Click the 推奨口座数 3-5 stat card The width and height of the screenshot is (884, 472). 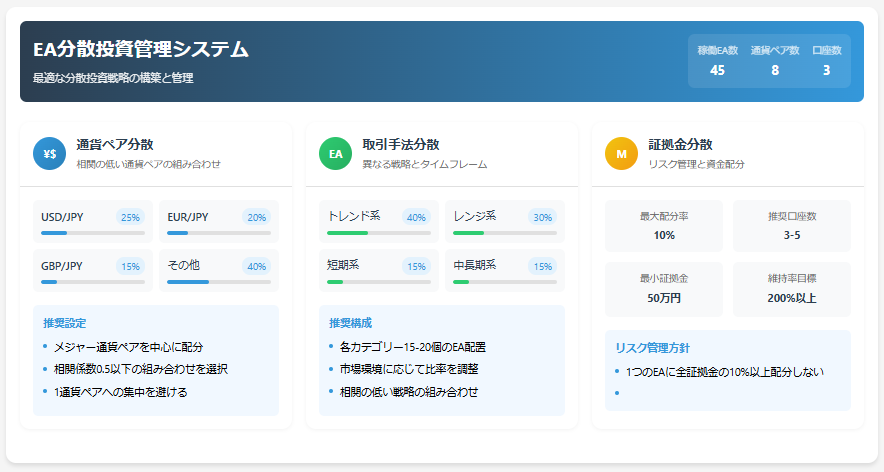(x=792, y=226)
